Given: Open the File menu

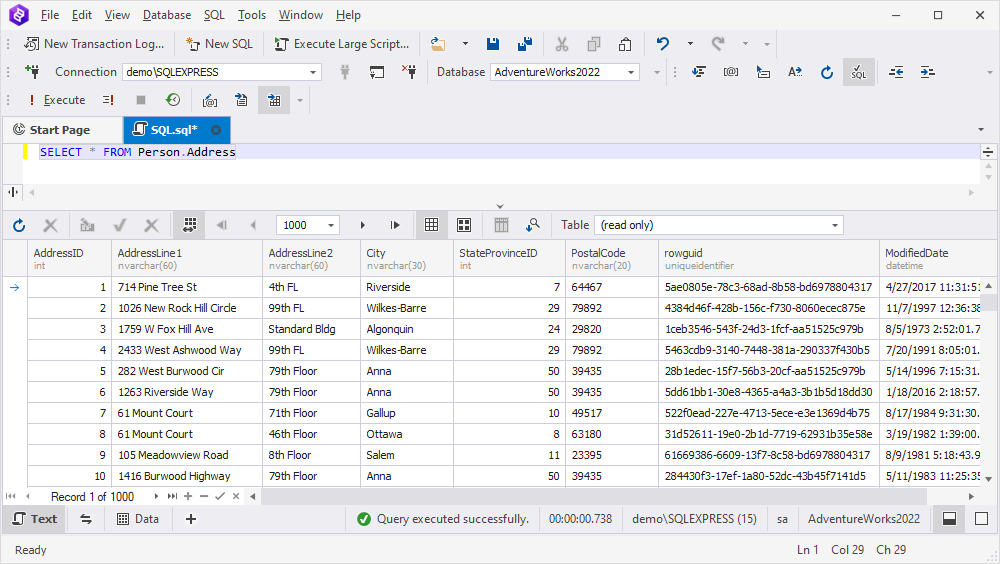Looking at the screenshot, I should point(49,15).
